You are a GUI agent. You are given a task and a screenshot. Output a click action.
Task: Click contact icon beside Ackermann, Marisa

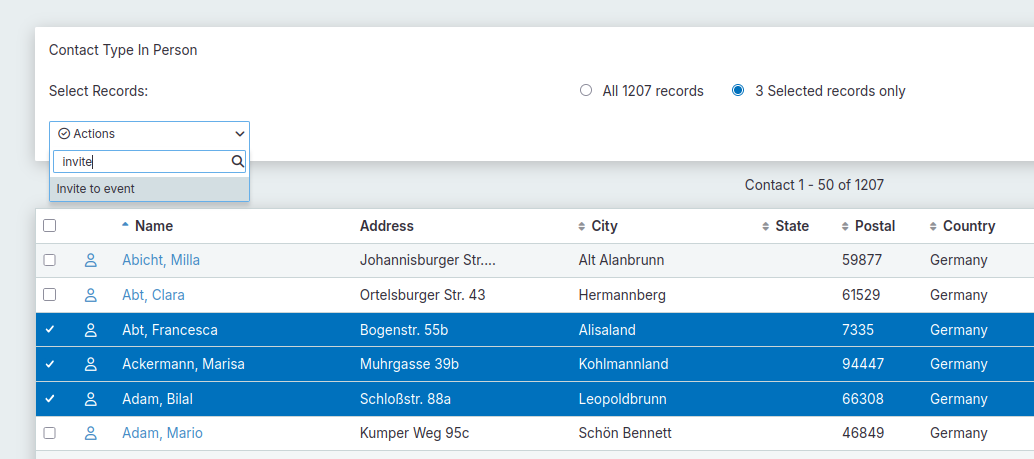pos(91,364)
